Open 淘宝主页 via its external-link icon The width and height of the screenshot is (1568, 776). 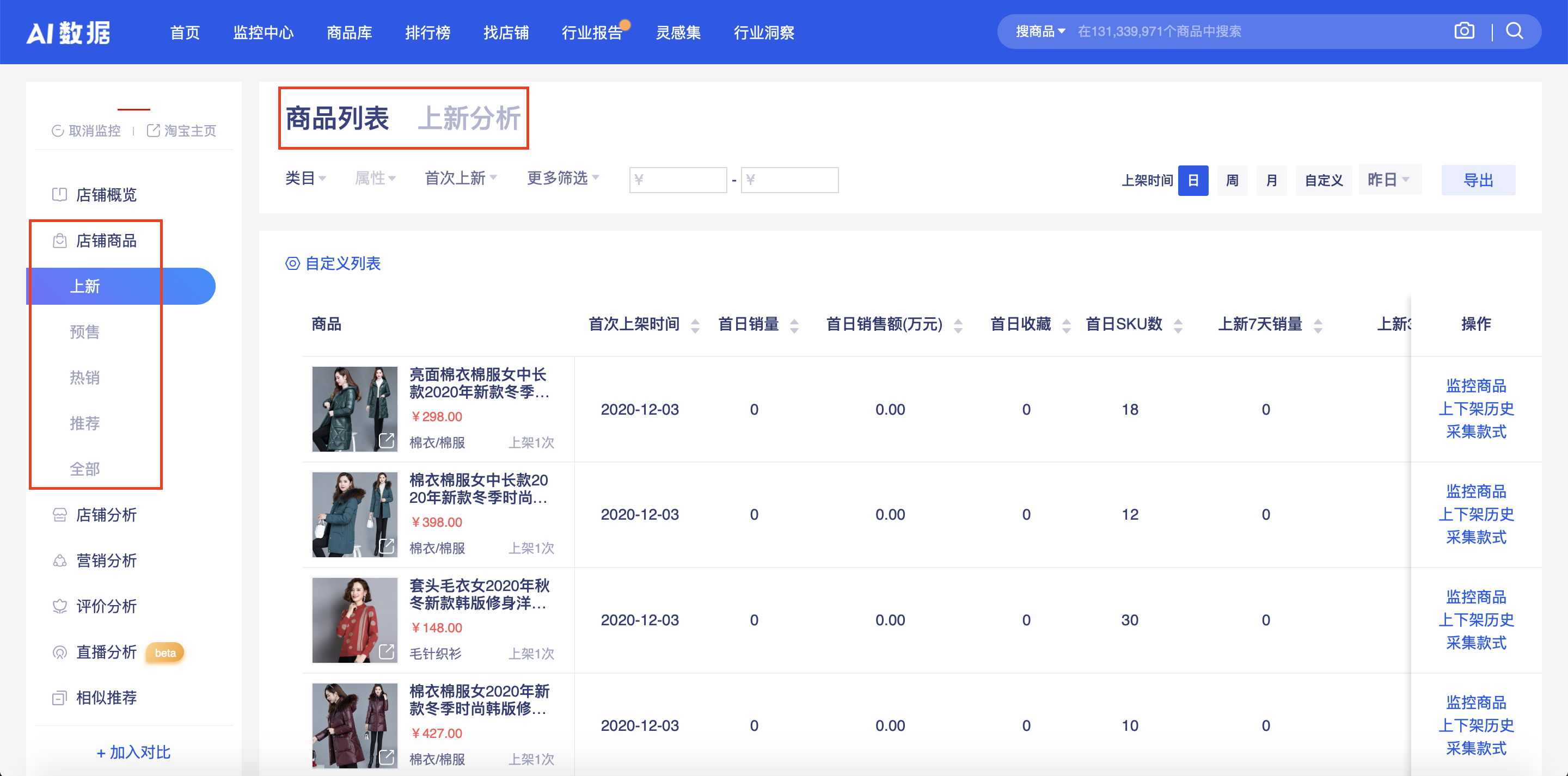coord(152,130)
